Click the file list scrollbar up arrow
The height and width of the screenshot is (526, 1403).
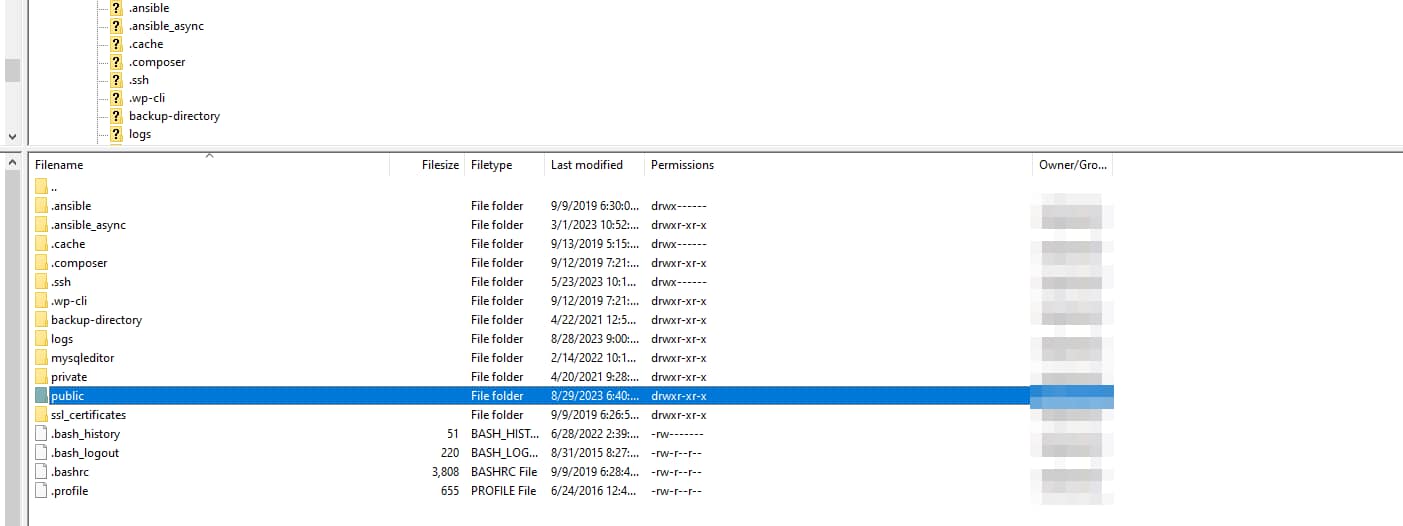pos(12,163)
